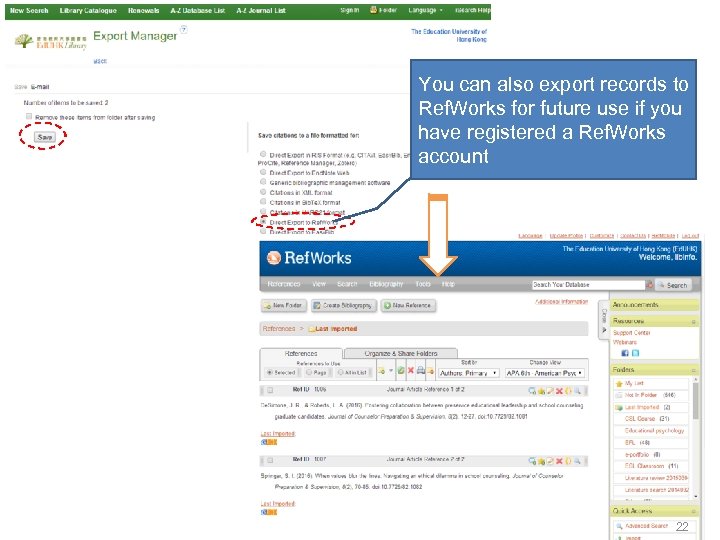Cite braces icon for Reference 1 of 2
This screenshot has width=720, height=540.
568,391
